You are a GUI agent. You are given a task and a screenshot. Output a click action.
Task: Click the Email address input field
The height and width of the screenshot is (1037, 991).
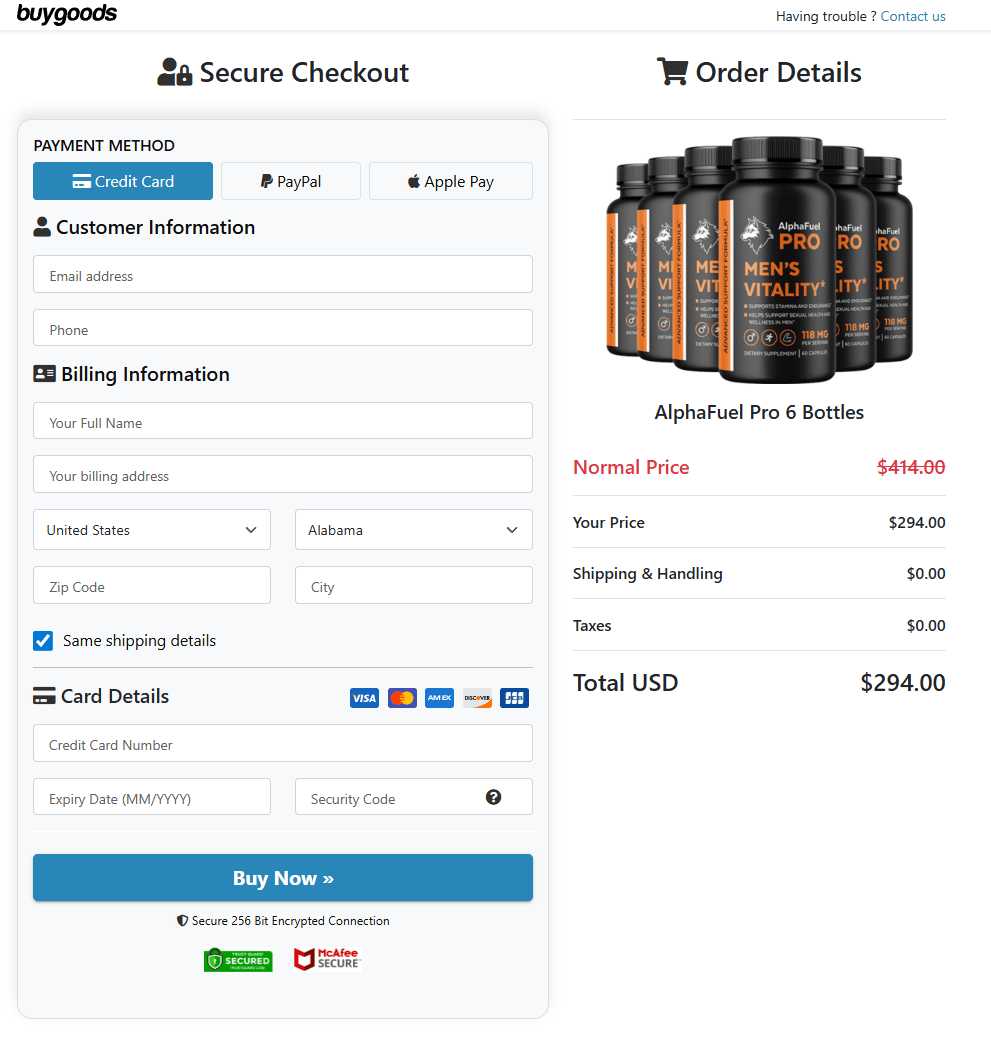[283, 274]
